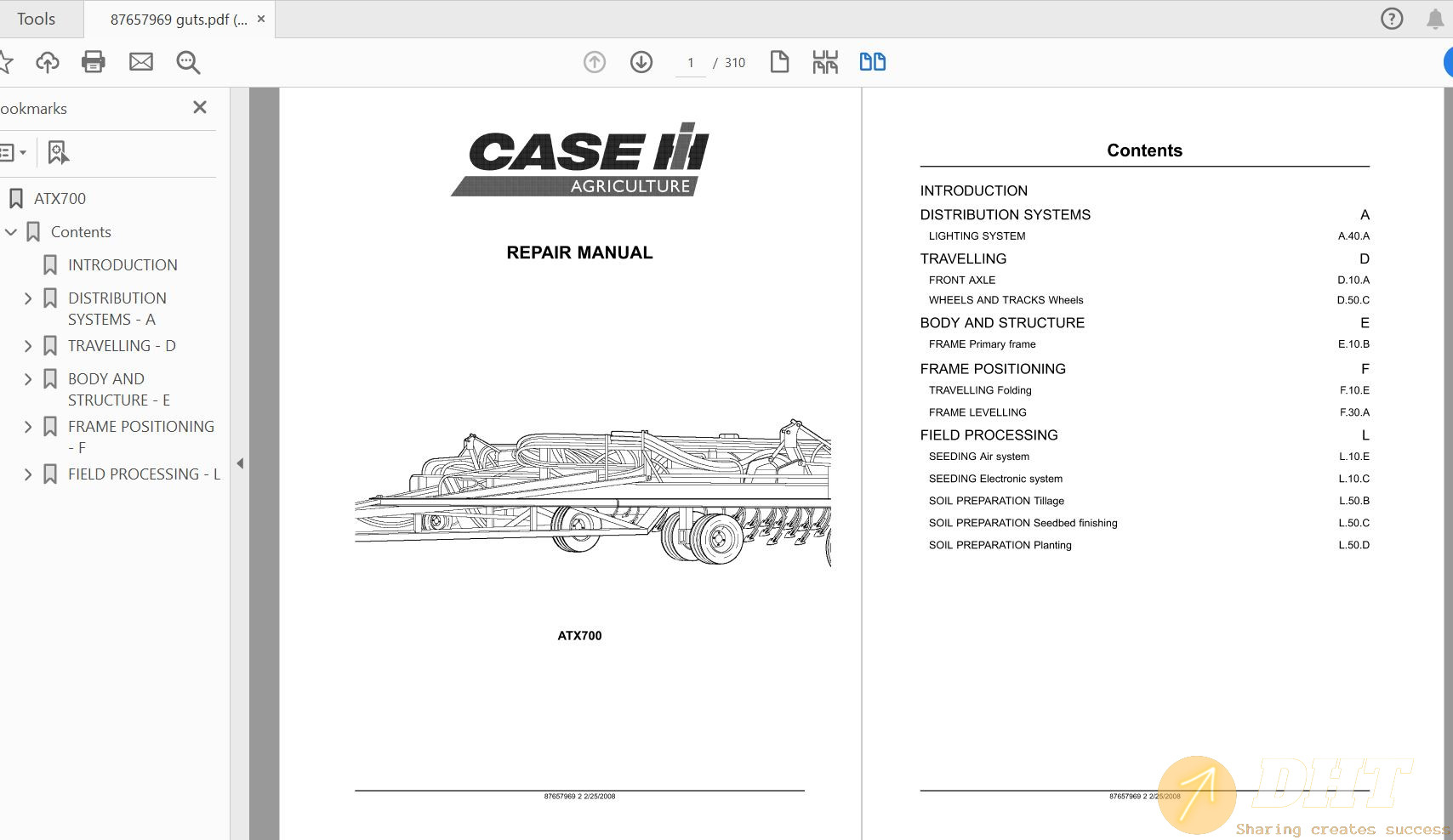Viewport: 1453px width, 840px height.
Task: Open the ATX700 bookmark
Action: (x=60, y=199)
